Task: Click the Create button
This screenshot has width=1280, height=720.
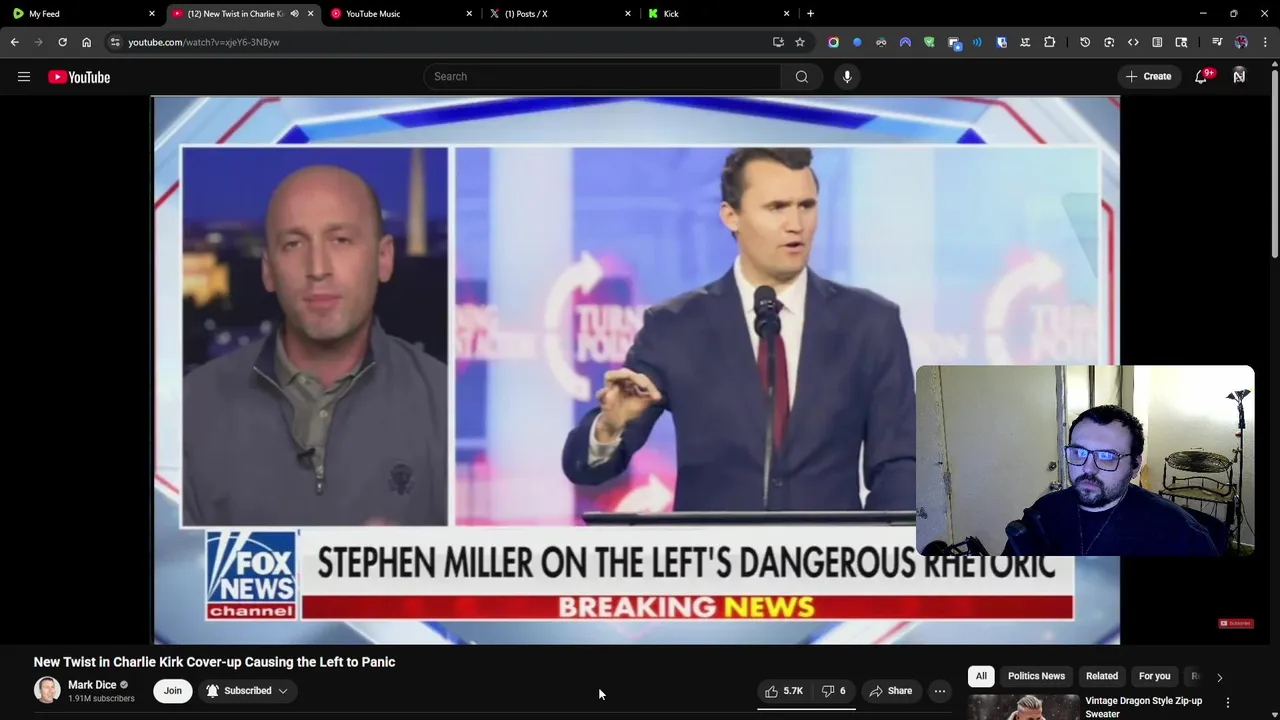Action: tap(1148, 77)
